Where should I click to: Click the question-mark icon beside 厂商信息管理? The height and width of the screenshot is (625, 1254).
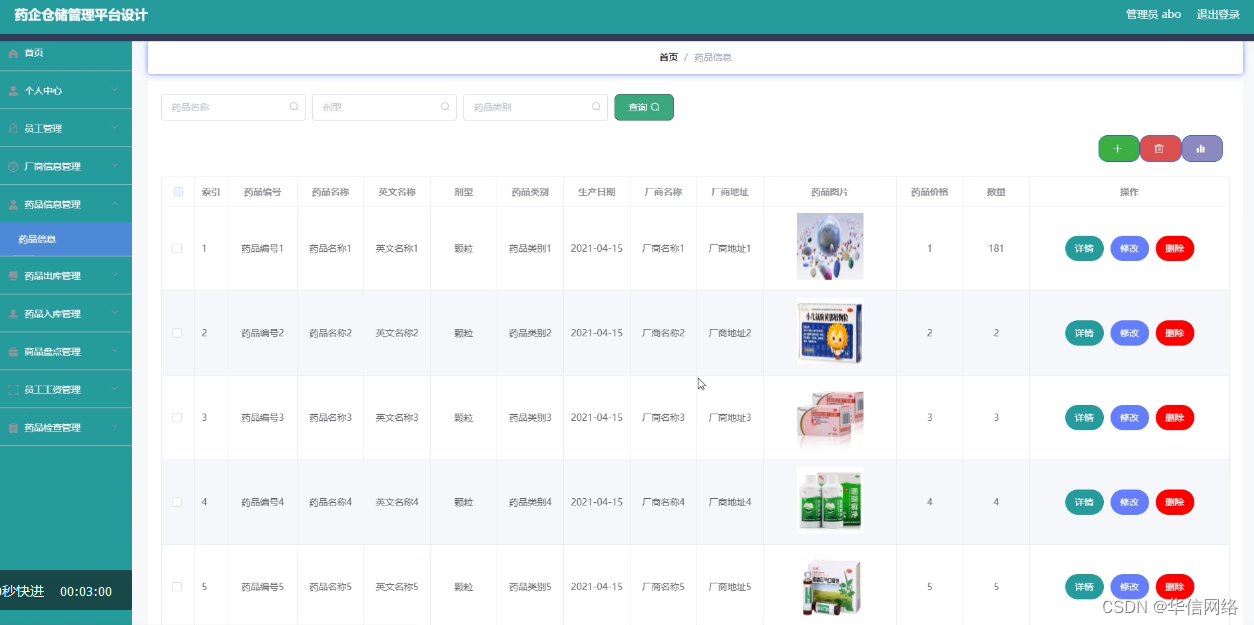tap(12, 165)
